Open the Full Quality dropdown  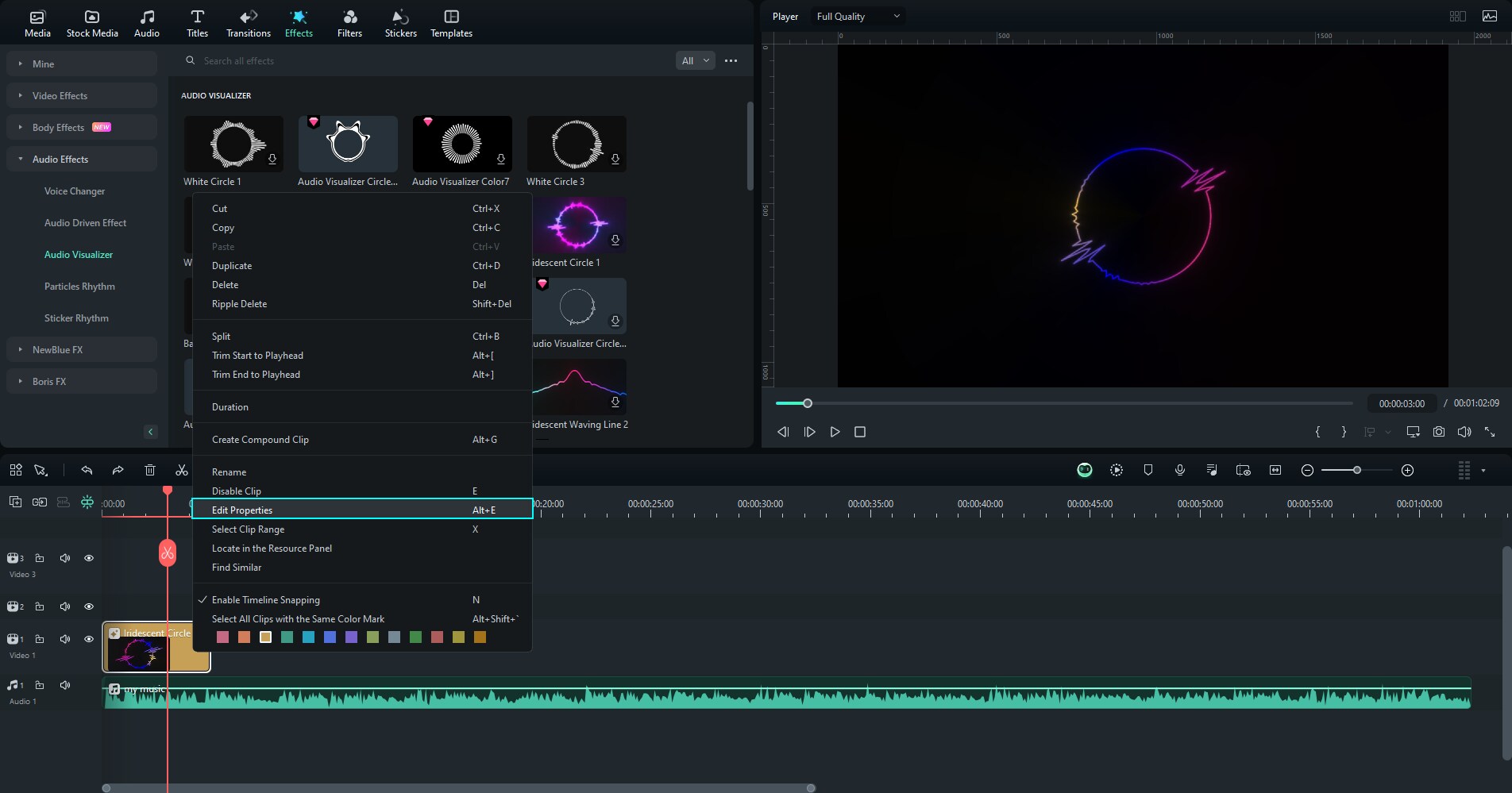pos(858,17)
